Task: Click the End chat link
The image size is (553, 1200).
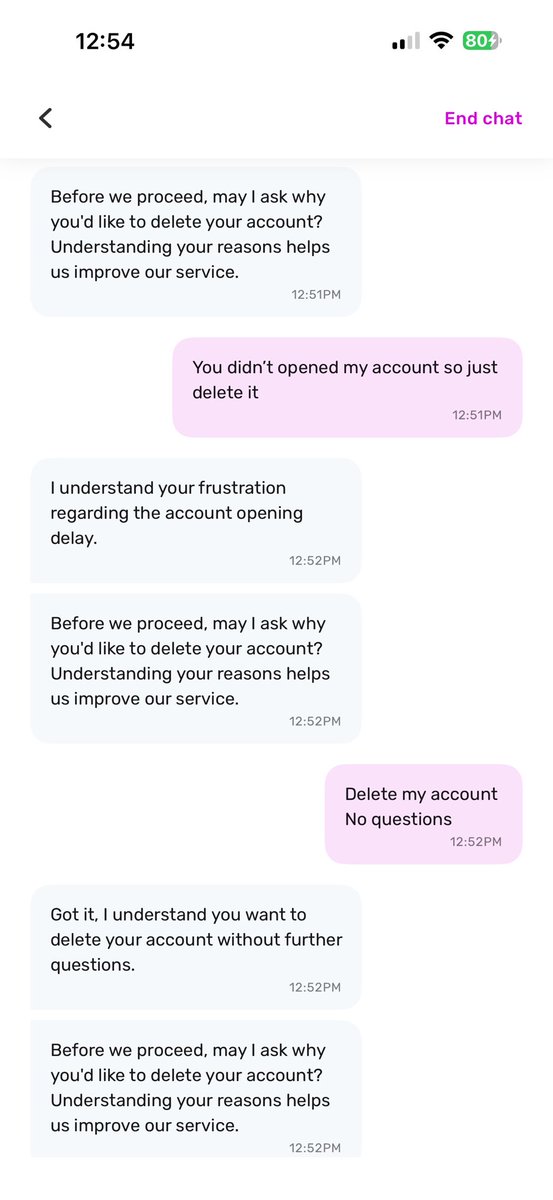Action: click(x=483, y=118)
